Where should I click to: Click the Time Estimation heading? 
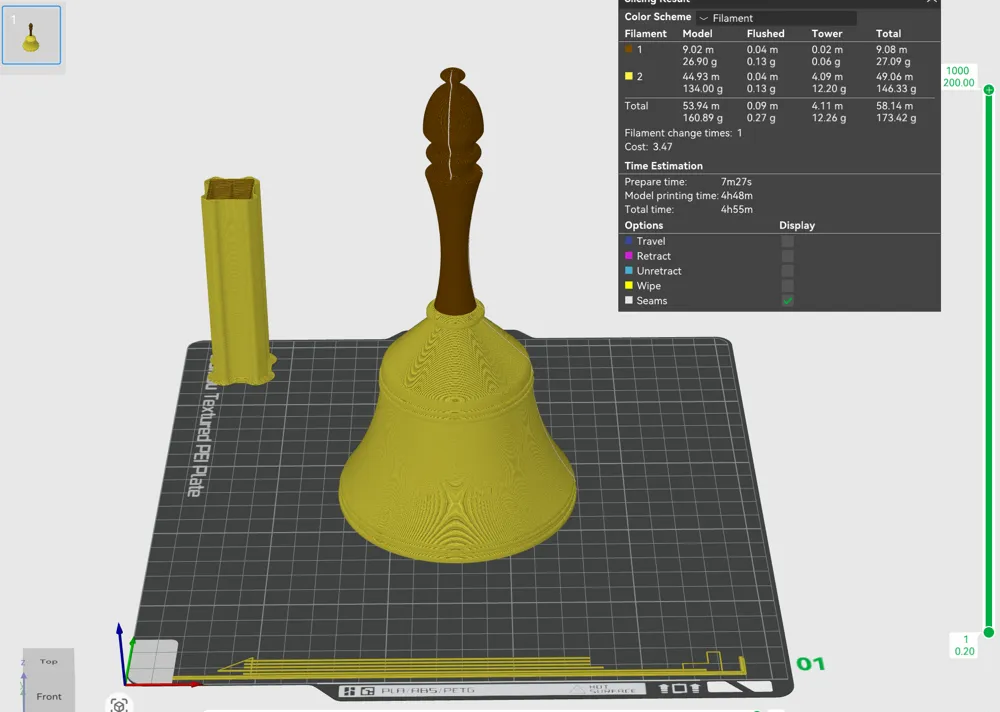[x=663, y=165]
